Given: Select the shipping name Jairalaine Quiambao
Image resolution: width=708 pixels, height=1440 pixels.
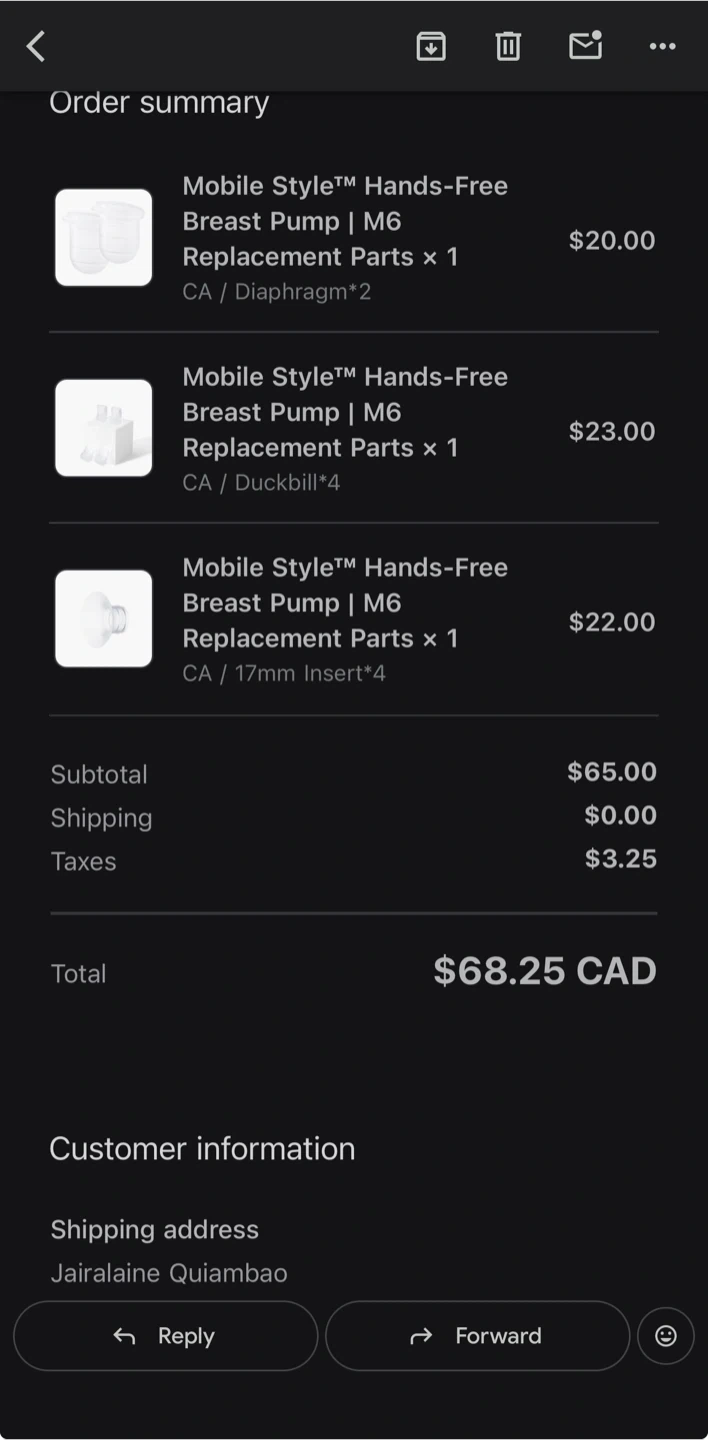Looking at the screenshot, I should pos(169,1273).
